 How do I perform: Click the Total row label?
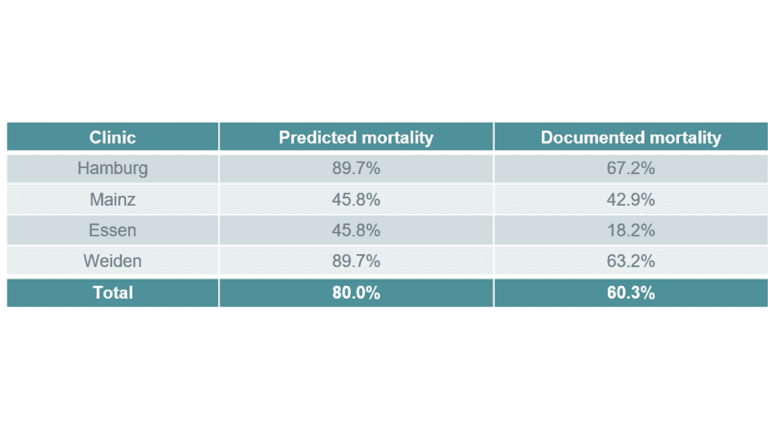112,293
